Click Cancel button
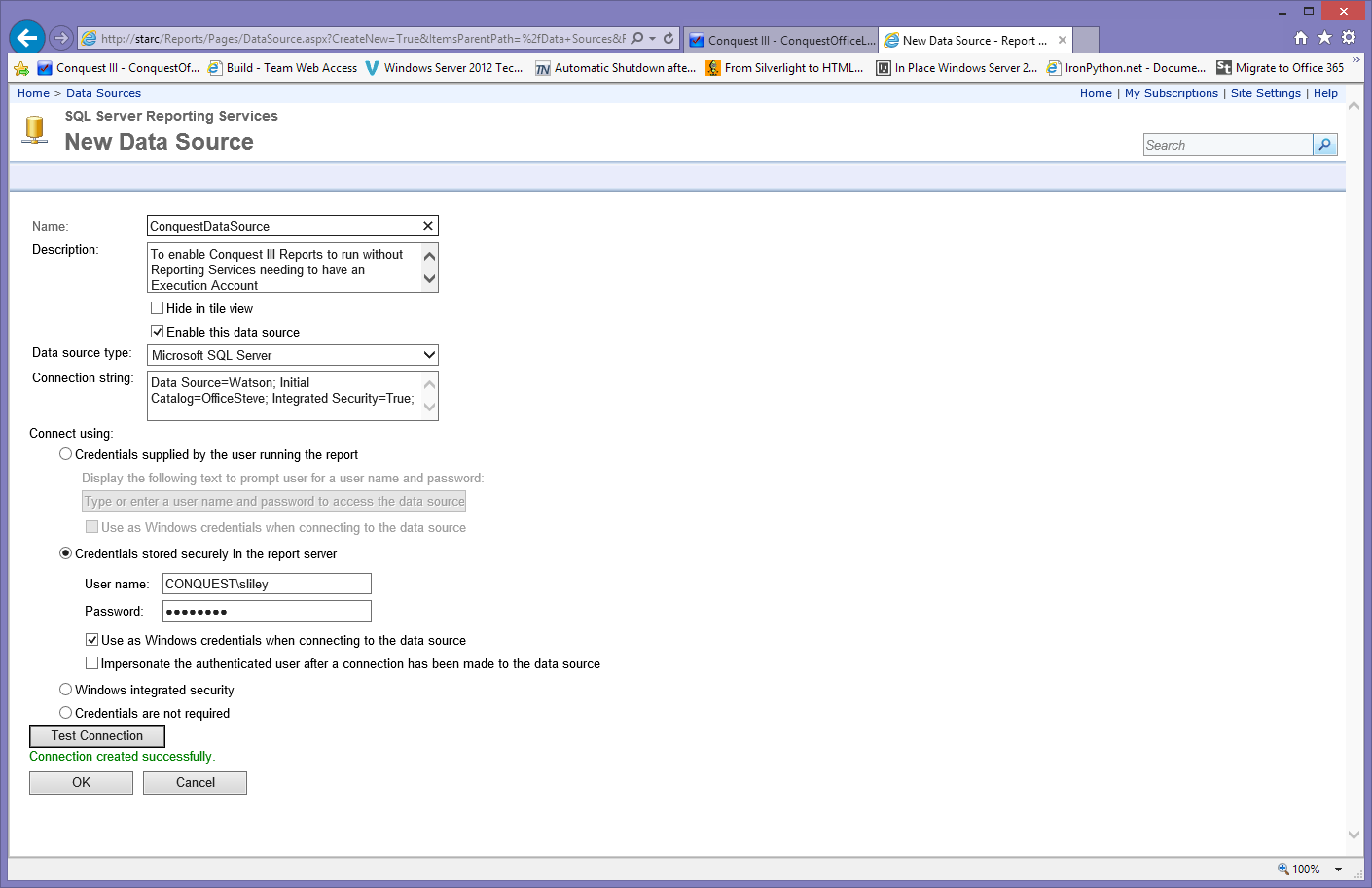The height and width of the screenshot is (888, 1372). (x=195, y=783)
